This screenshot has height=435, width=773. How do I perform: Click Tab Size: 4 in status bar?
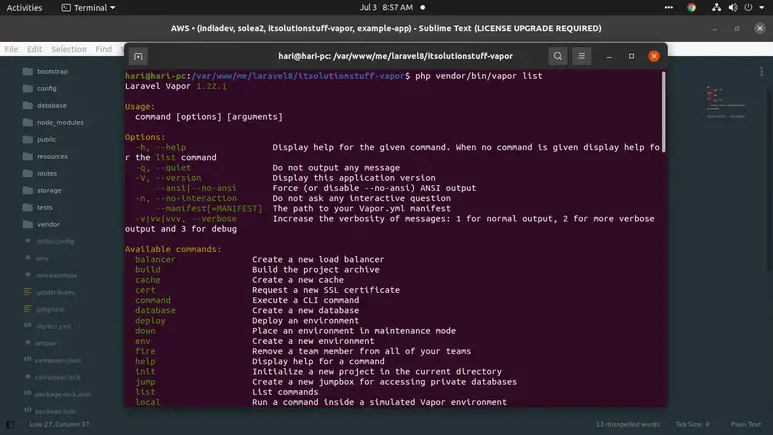pyautogui.click(x=692, y=424)
